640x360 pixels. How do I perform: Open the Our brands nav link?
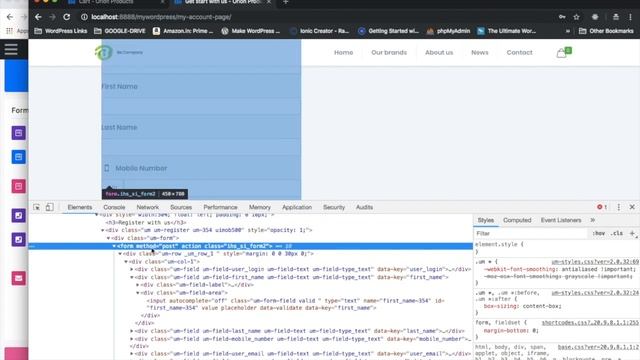389,53
